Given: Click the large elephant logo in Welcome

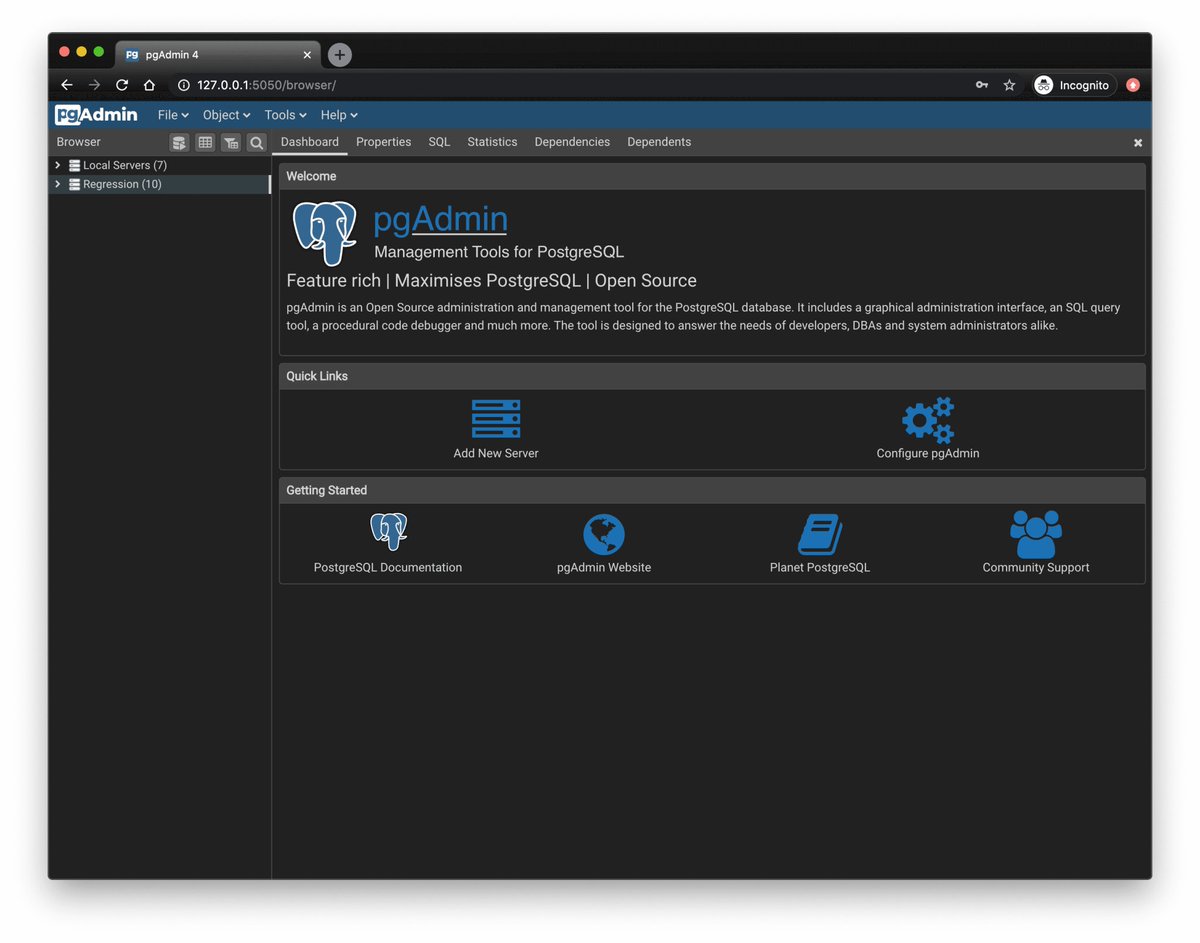Looking at the screenshot, I should (325, 233).
